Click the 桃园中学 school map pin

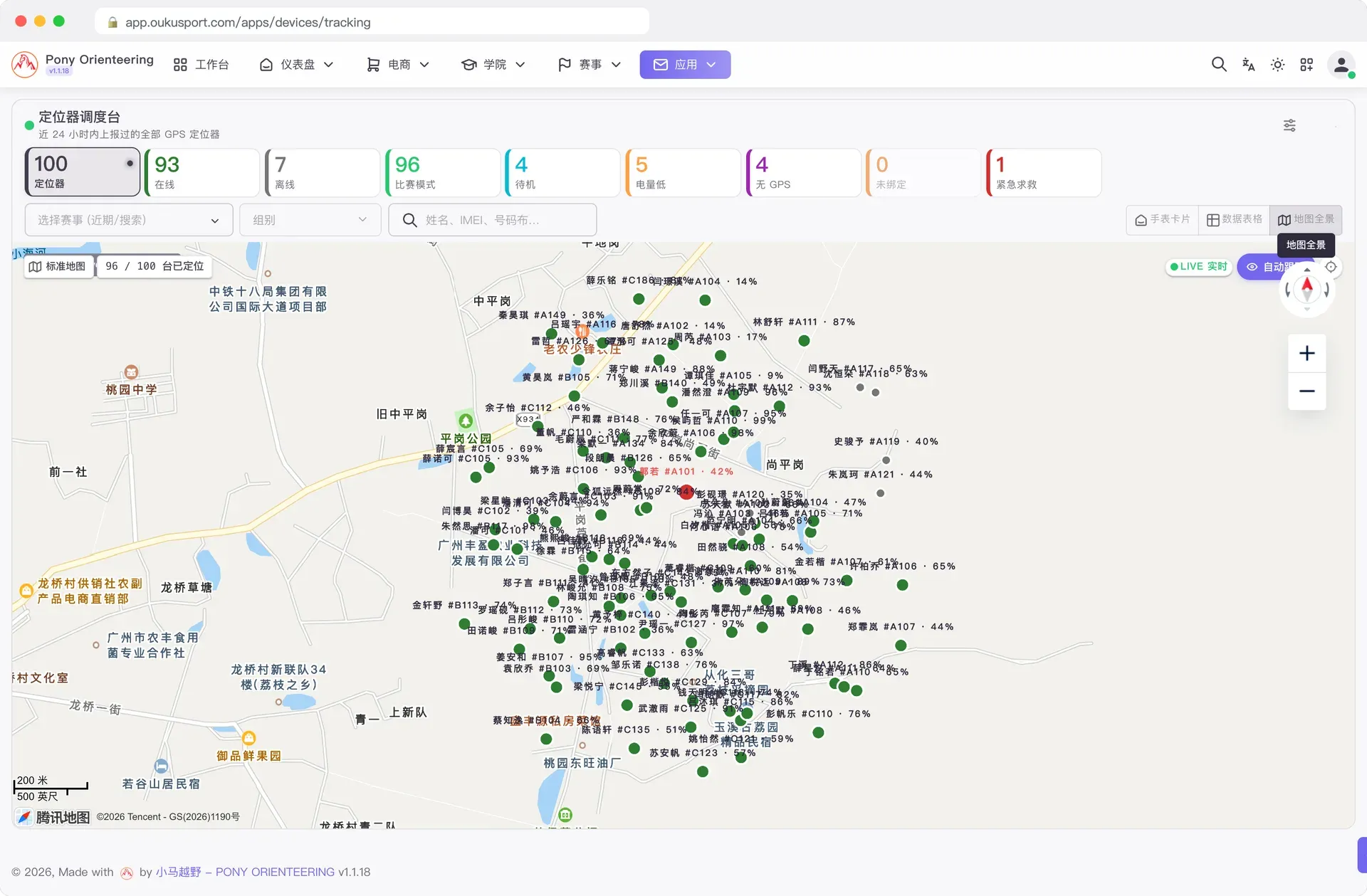click(131, 372)
